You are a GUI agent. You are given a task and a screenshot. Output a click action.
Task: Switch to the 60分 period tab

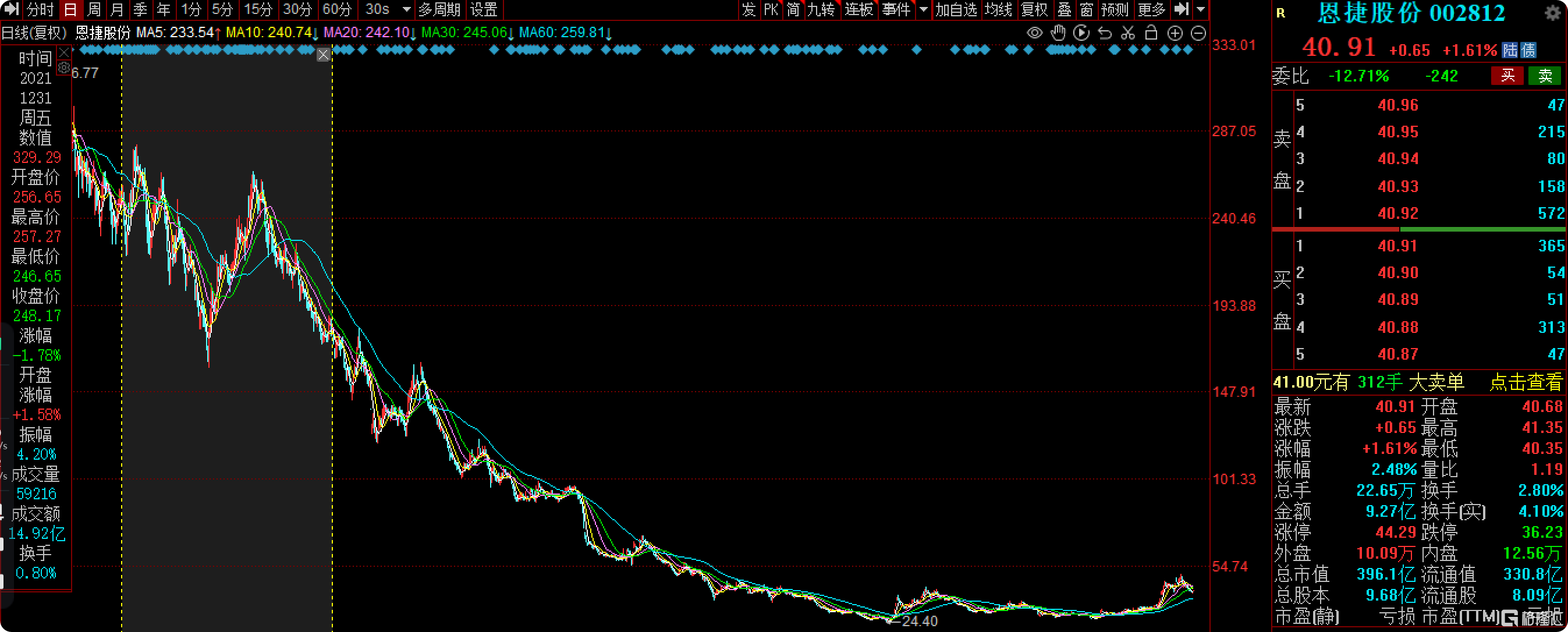[336, 9]
